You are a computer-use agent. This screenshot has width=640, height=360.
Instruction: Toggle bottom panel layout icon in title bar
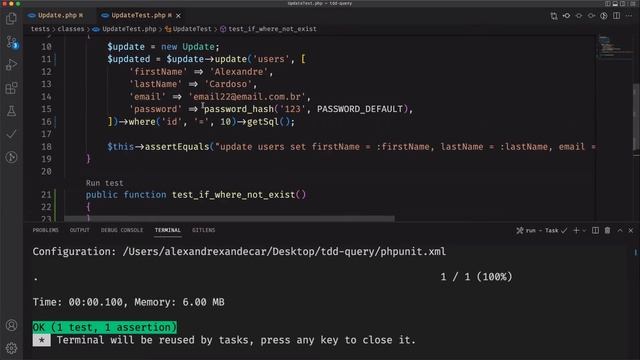pos(615,4)
